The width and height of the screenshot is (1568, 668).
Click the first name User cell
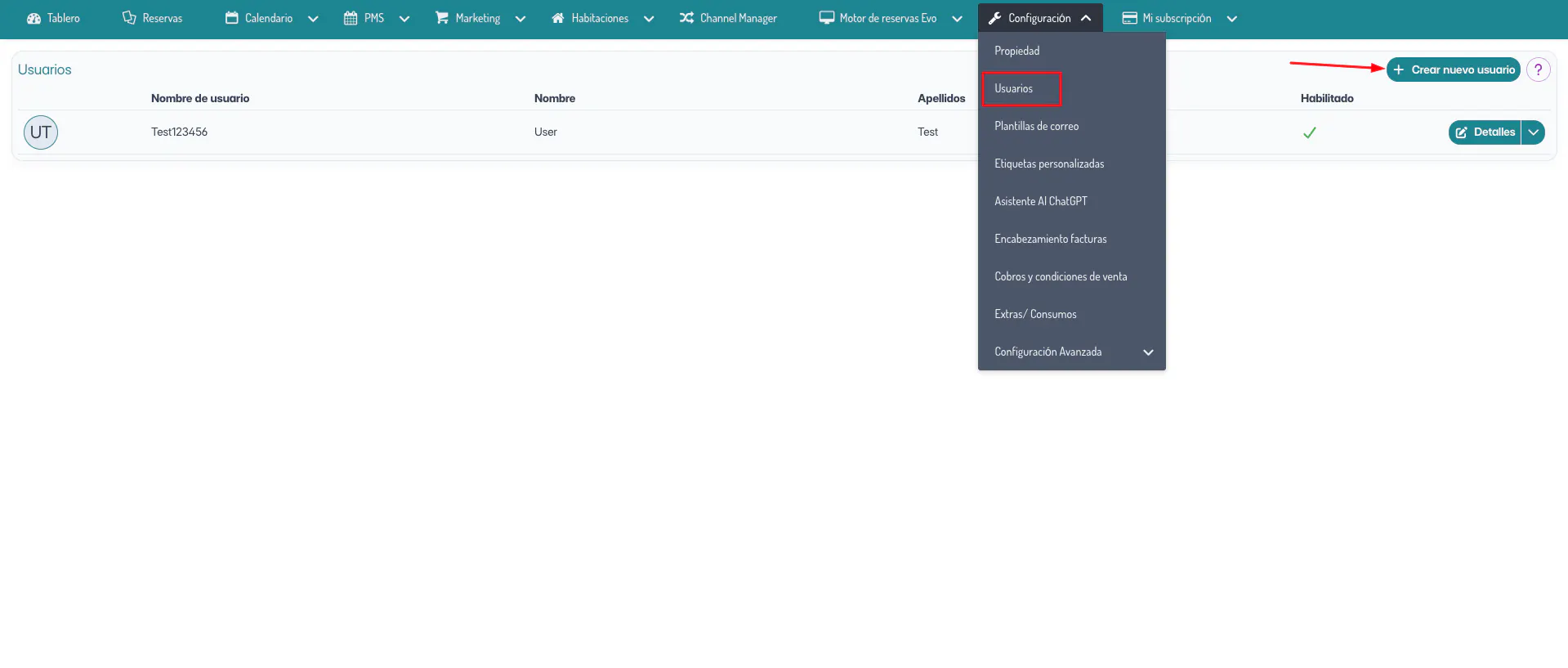point(546,132)
